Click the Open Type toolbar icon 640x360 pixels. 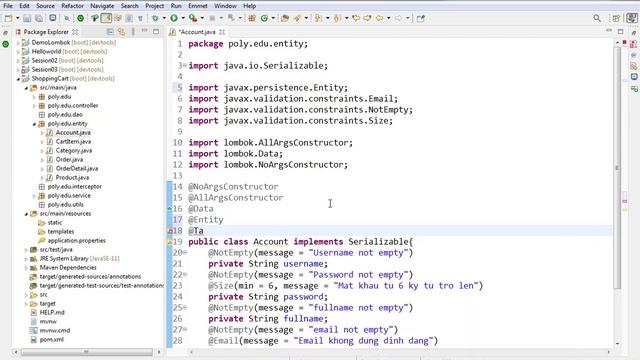click(x=285, y=18)
